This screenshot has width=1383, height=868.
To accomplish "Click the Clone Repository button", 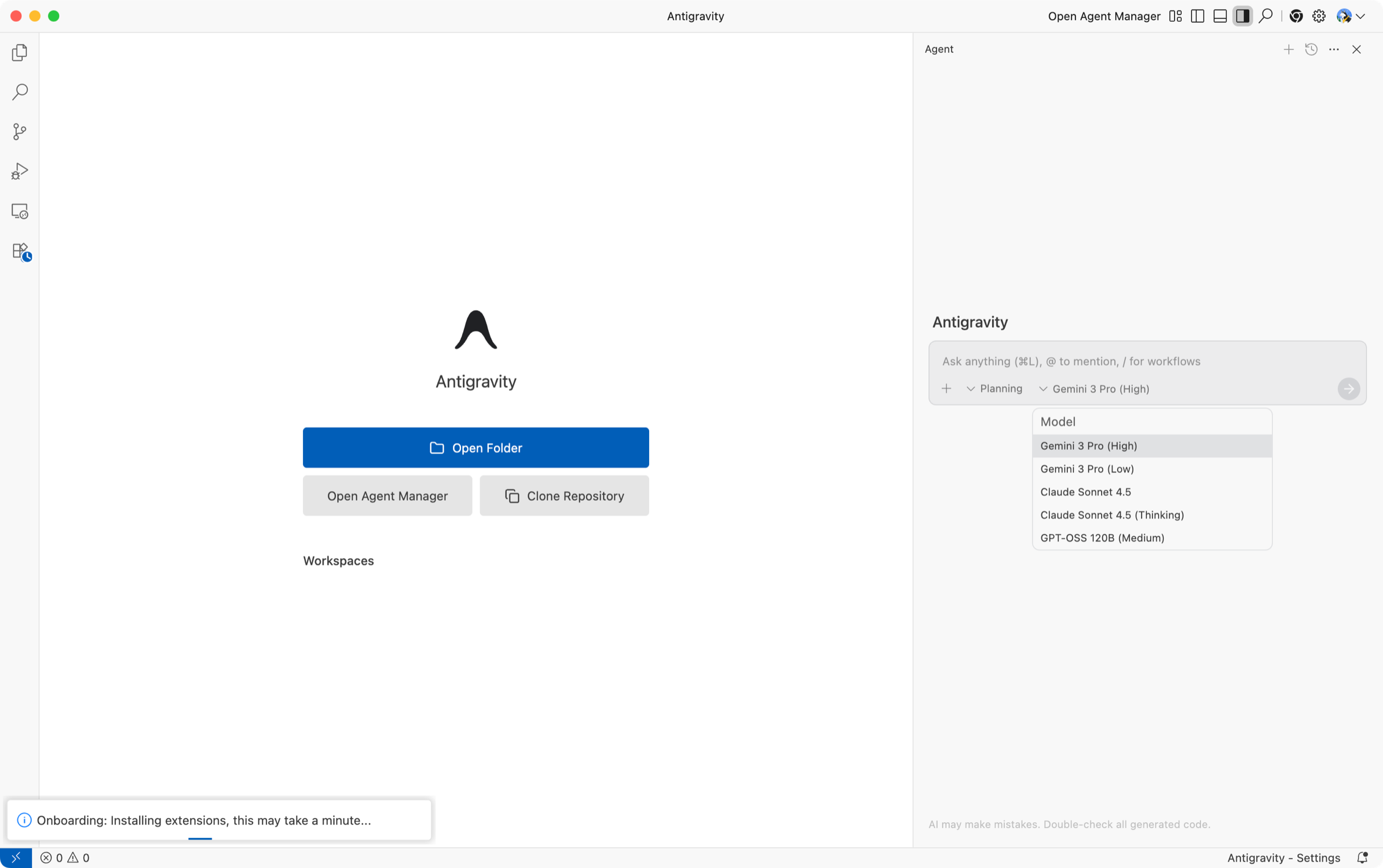I will 564,496.
